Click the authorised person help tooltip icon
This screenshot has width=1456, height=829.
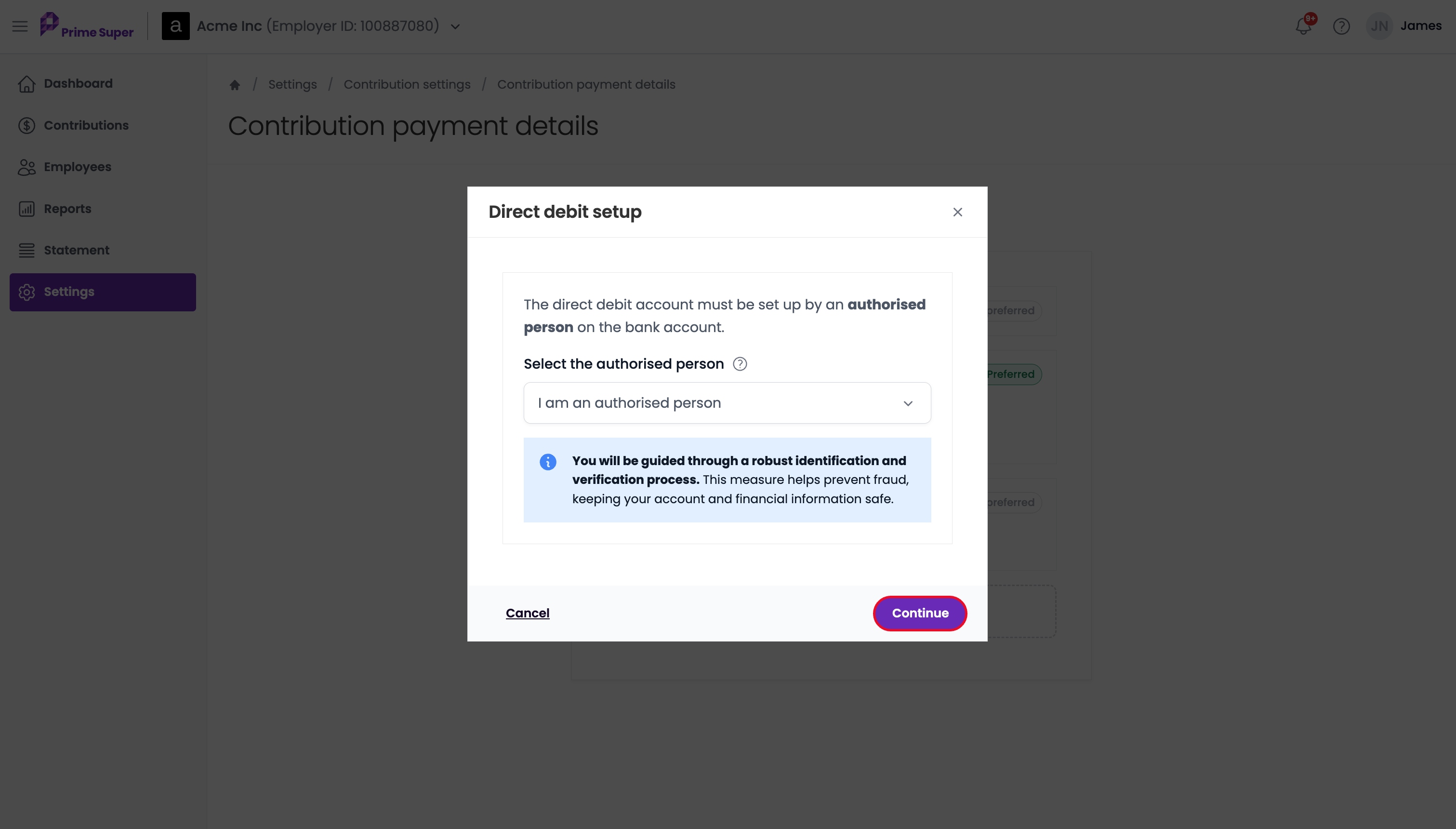click(740, 364)
